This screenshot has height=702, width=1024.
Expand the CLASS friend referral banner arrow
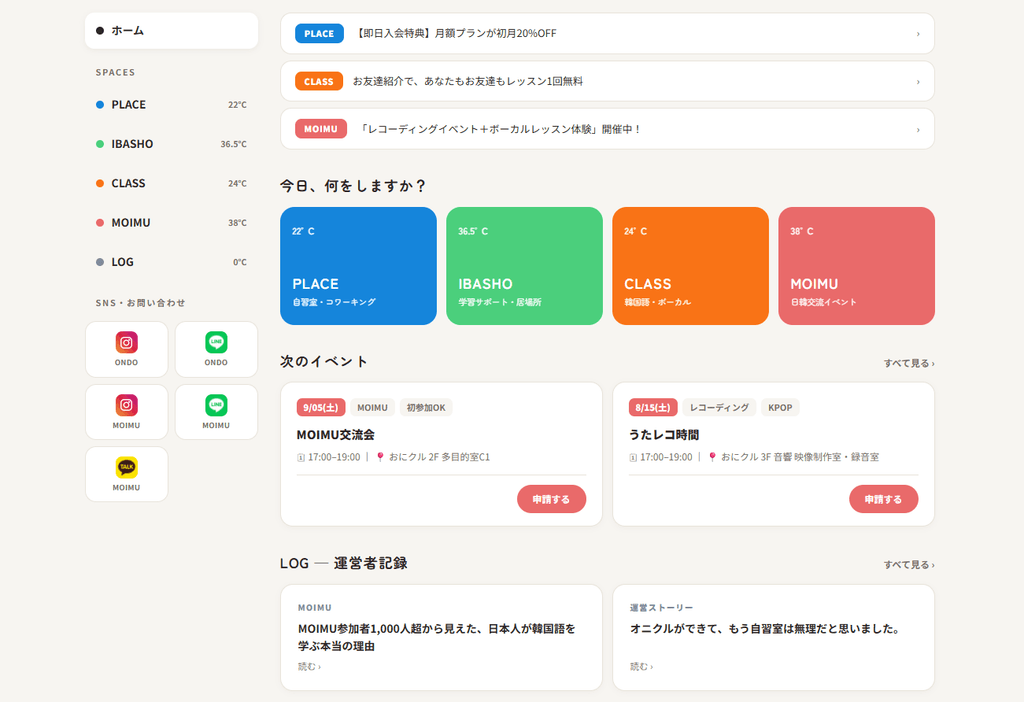point(918,82)
